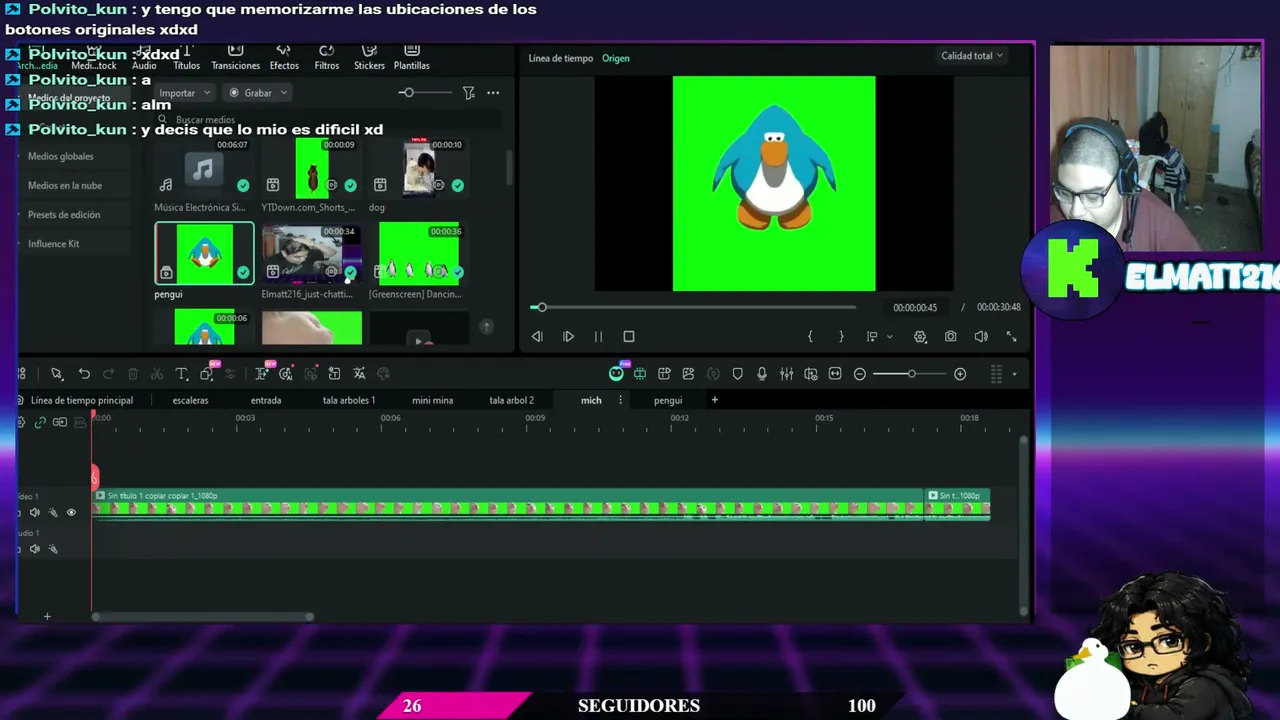This screenshot has width=1280, height=720.
Task: Select Medios en la nube in sidebar
Action: [x=65, y=186]
